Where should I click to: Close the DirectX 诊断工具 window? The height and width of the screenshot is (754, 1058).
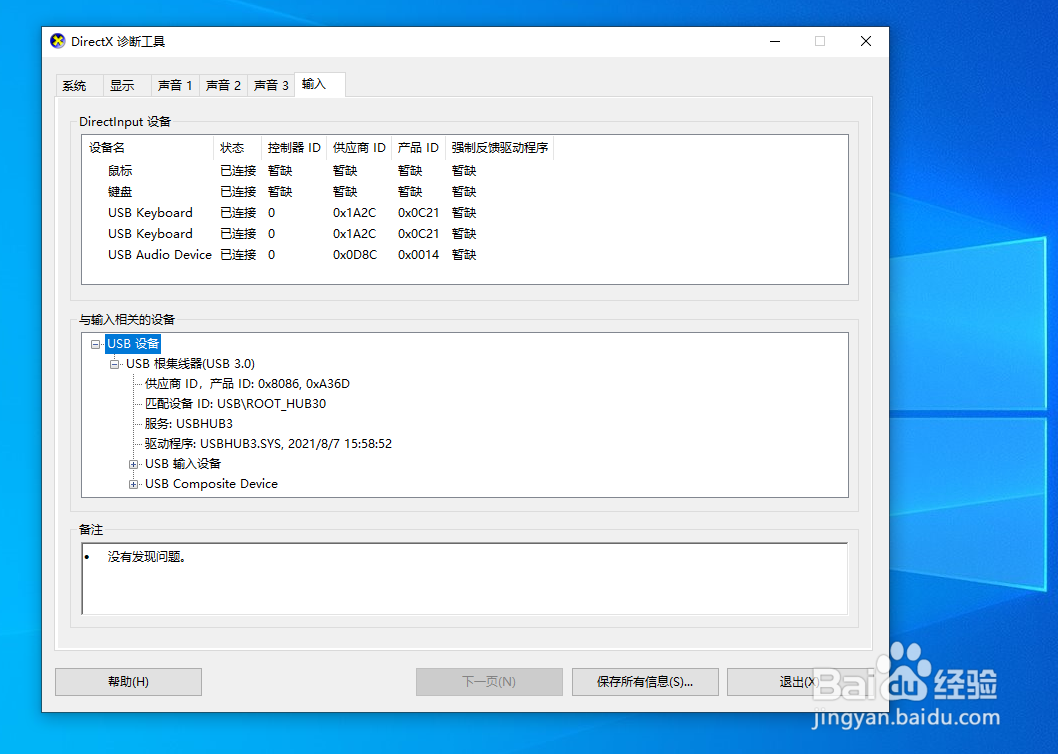tap(866, 41)
